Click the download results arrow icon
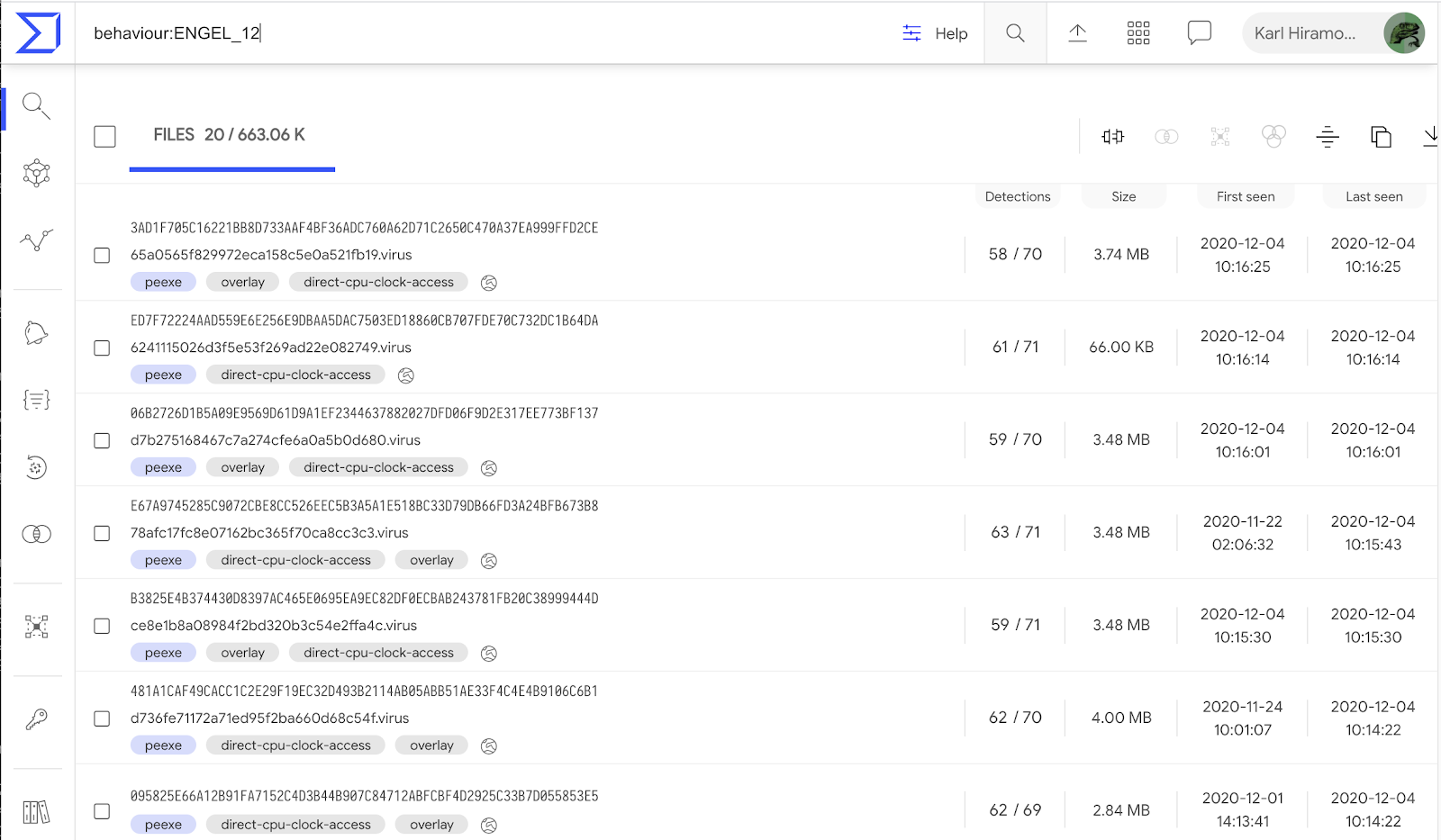 click(x=1430, y=136)
